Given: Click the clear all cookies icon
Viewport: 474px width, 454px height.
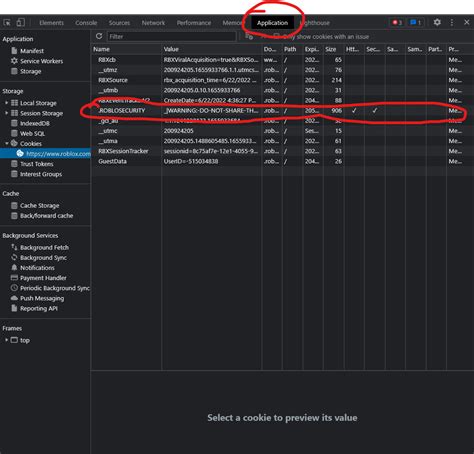Looking at the screenshot, I should (x=249, y=36).
